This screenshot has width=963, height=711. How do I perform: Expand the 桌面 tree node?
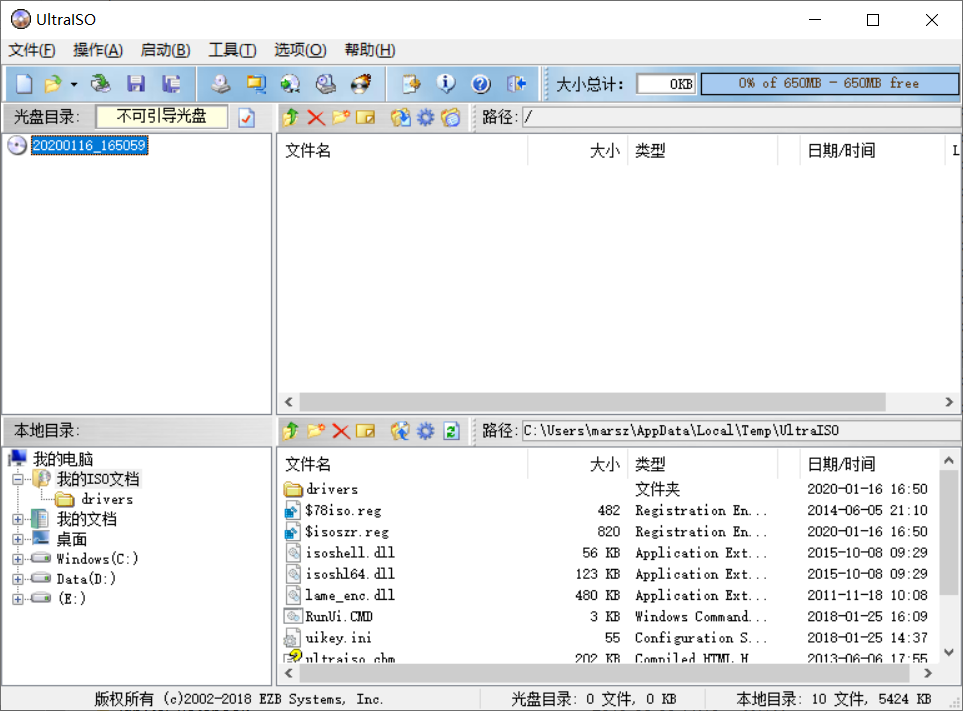pos(18,540)
